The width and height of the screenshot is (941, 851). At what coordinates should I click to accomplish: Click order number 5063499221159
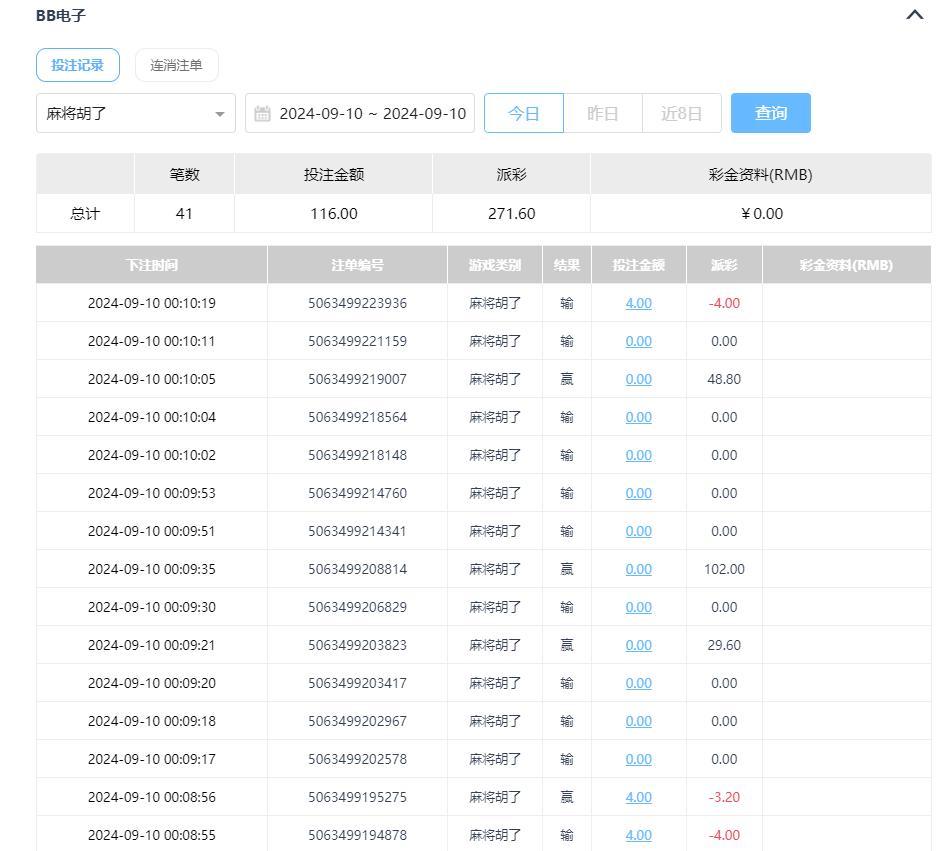pyautogui.click(x=357, y=341)
